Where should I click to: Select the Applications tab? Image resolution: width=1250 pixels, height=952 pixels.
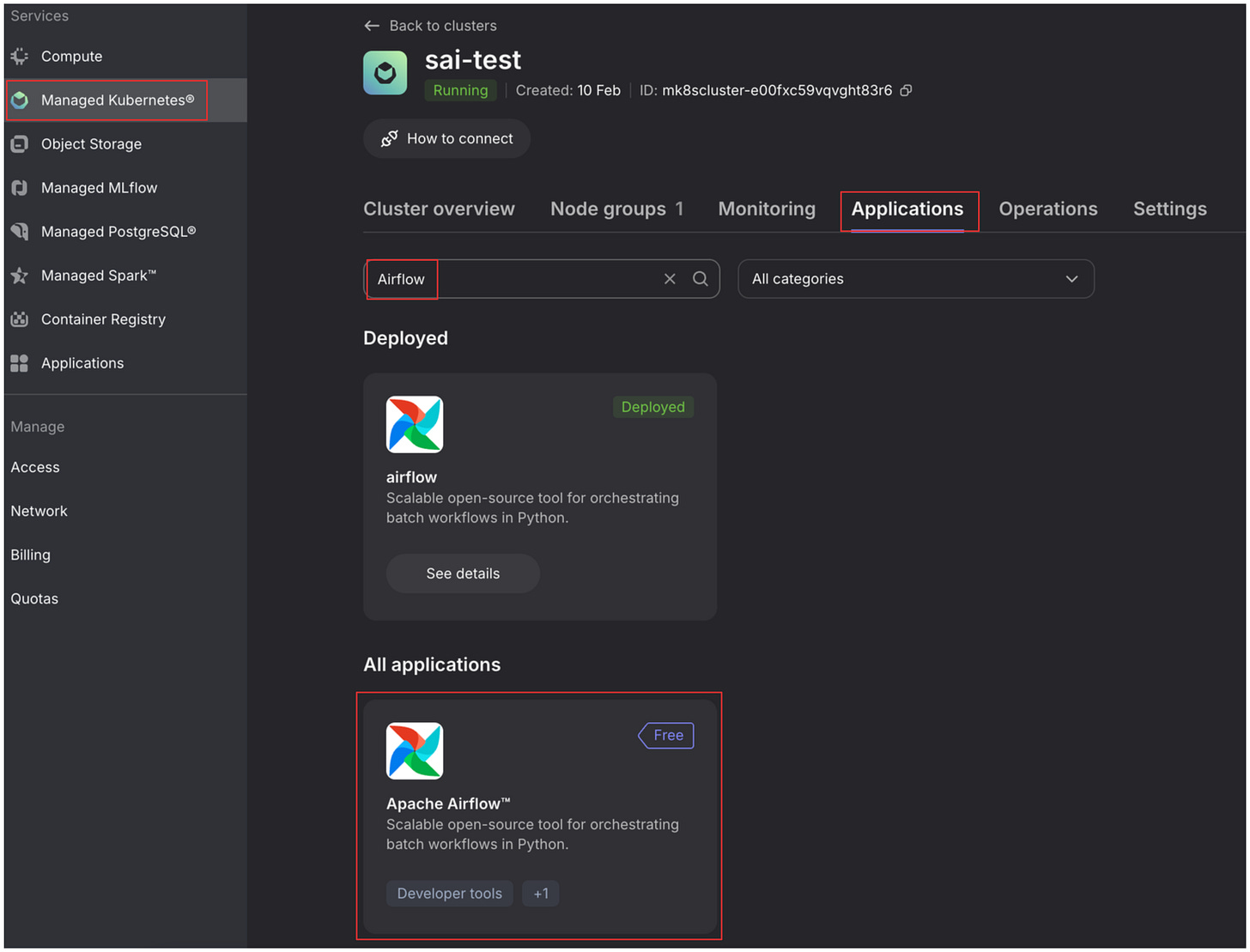(907, 209)
